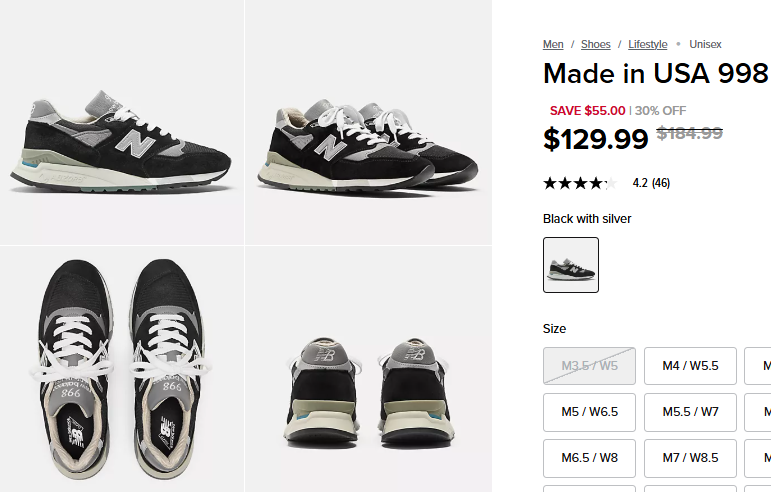The width and height of the screenshot is (771, 492).
Task: Click the $129.99 sale price
Action: [x=596, y=139]
